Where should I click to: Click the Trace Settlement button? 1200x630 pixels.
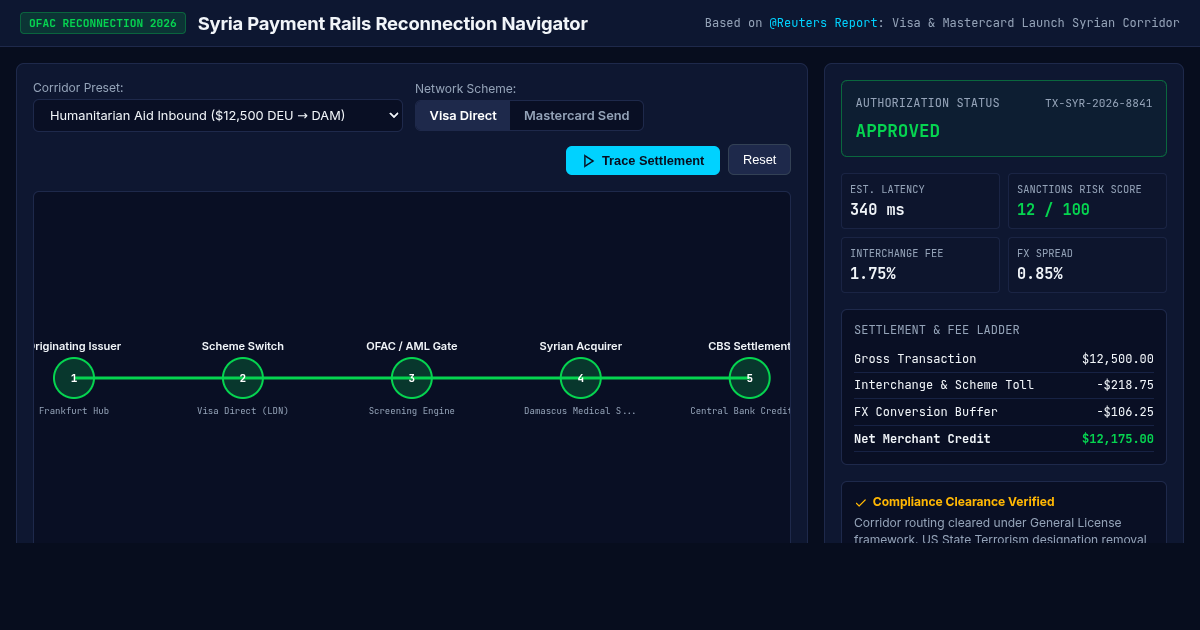tap(643, 160)
